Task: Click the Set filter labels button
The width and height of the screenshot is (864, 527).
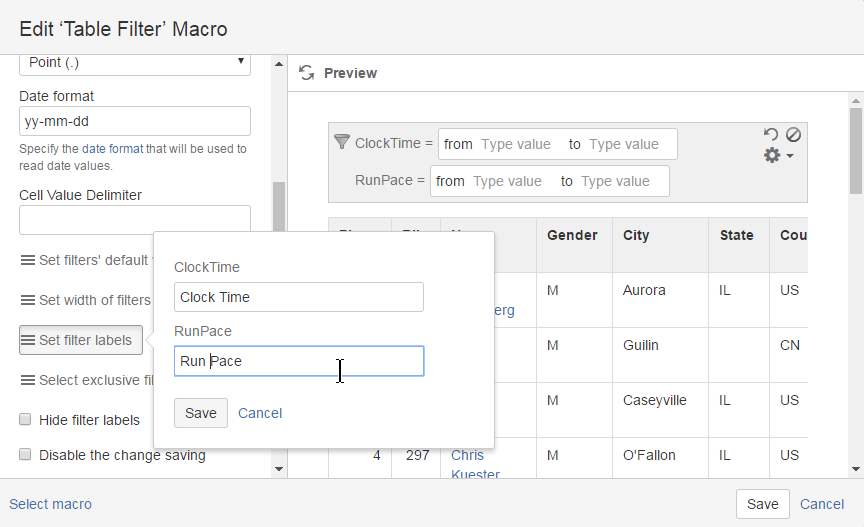Action: tap(81, 340)
